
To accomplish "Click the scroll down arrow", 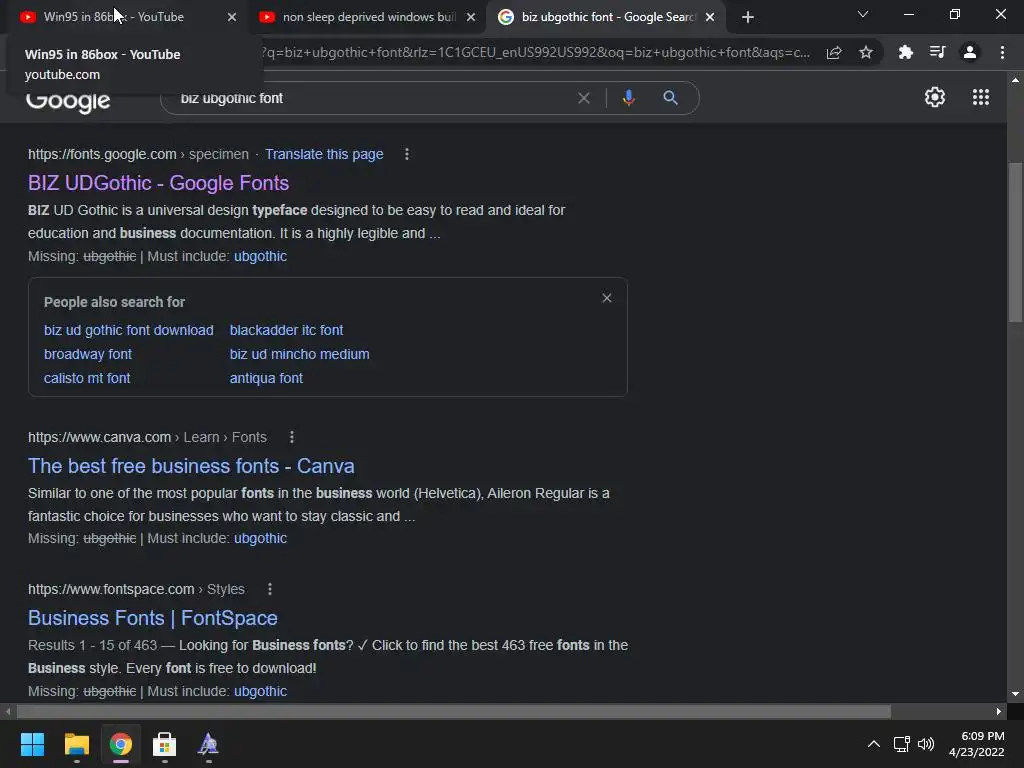I will pos(1015,694).
